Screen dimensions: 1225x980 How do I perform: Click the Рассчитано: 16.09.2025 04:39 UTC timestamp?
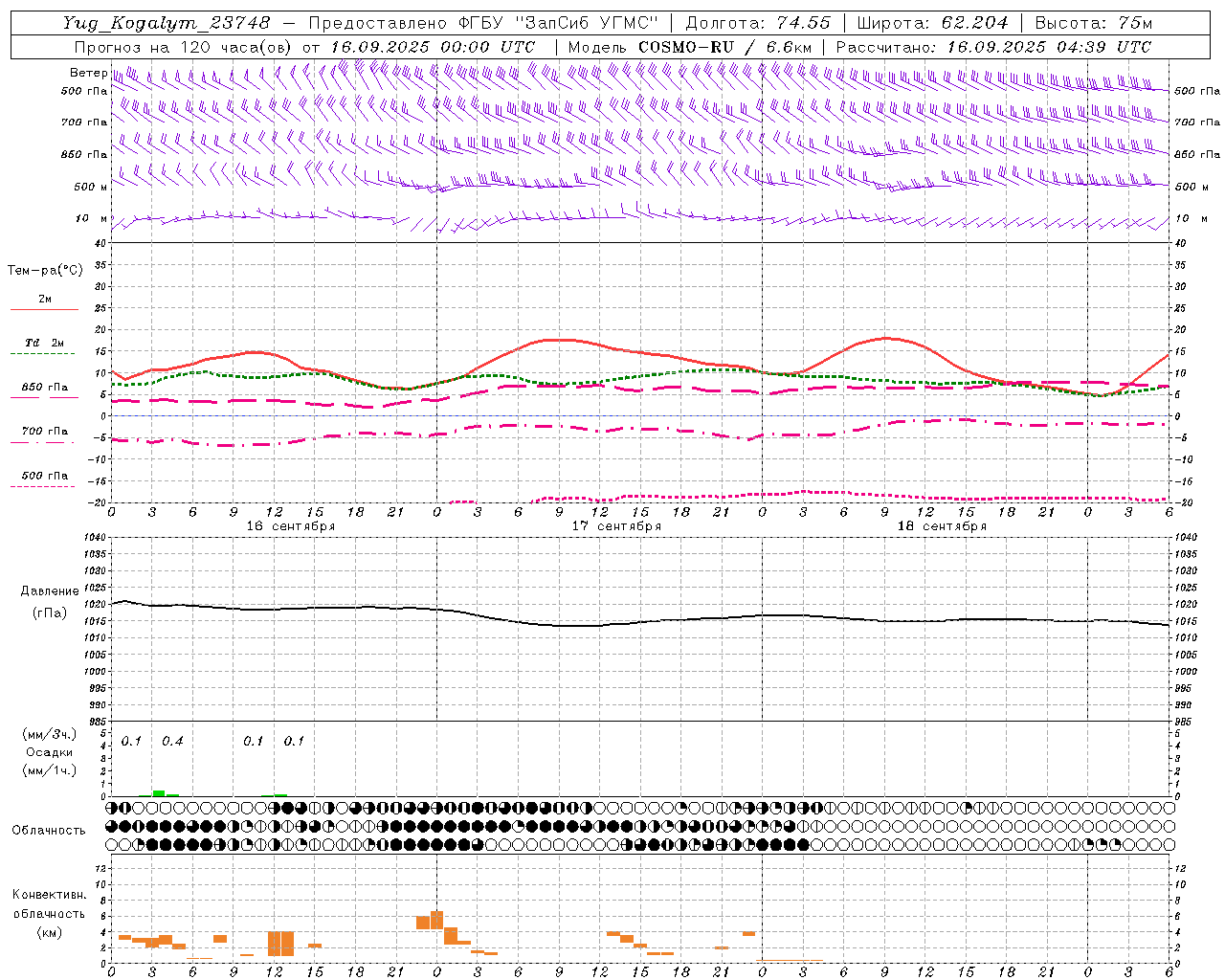pyautogui.click(x=993, y=47)
